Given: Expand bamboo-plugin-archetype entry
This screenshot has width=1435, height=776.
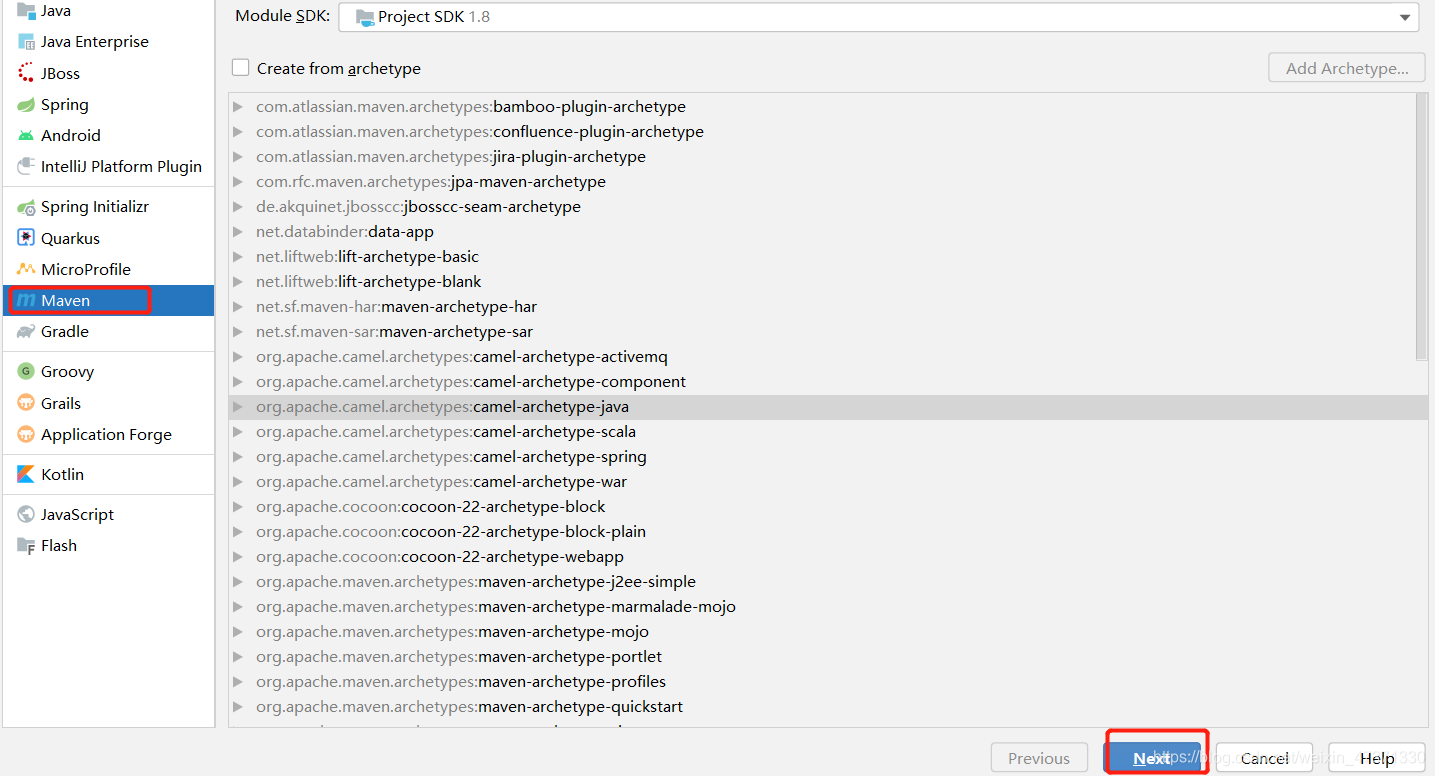Looking at the screenshot, I should [x=238, y=107].
